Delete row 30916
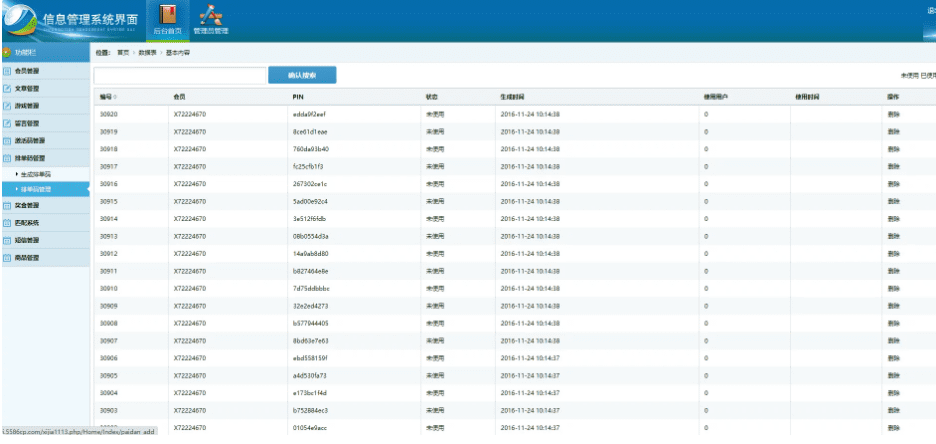 pos(894,184)
